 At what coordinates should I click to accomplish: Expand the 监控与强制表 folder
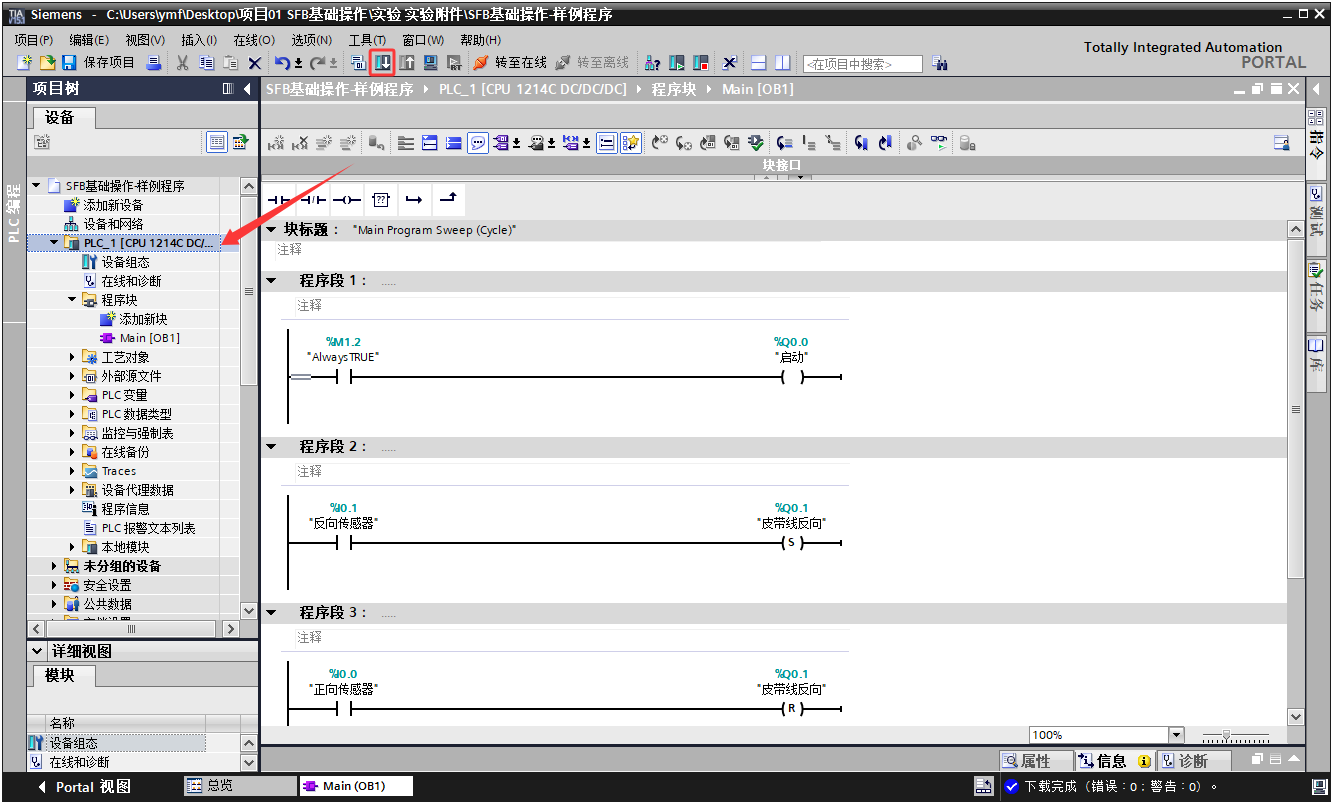73,433
